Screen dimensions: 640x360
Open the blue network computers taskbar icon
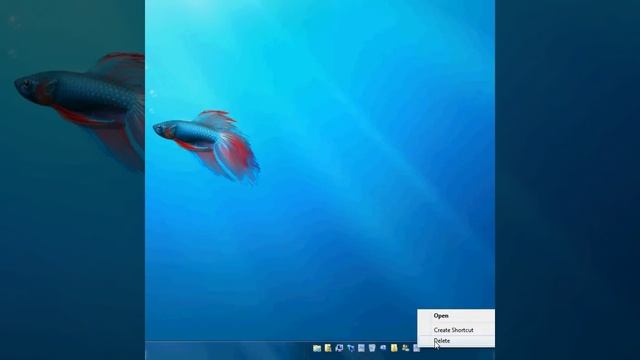(x=350, y=348)
